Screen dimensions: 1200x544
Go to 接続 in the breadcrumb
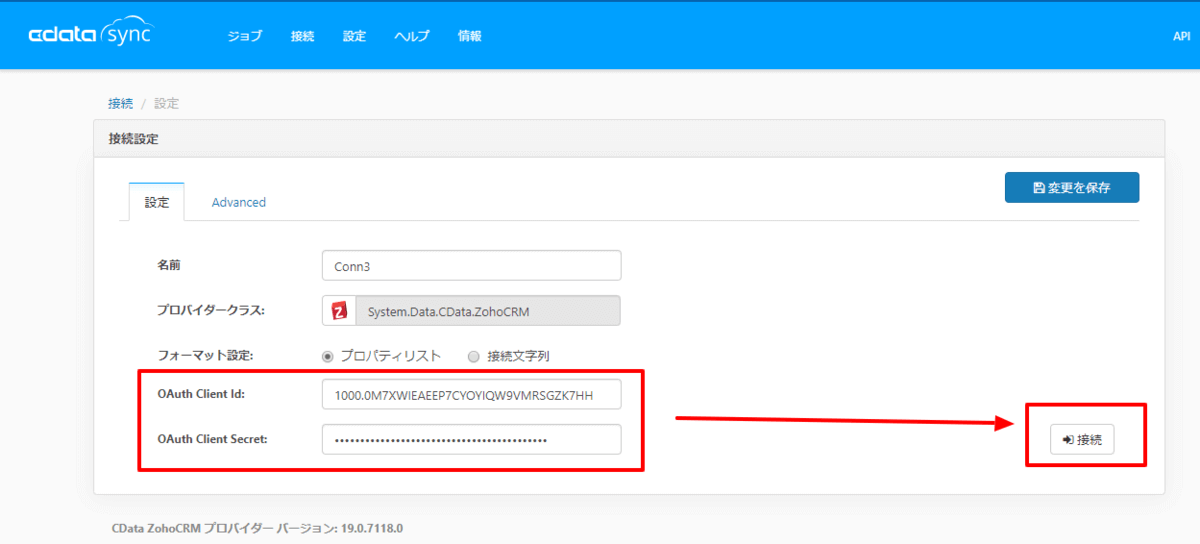[120, 103]
